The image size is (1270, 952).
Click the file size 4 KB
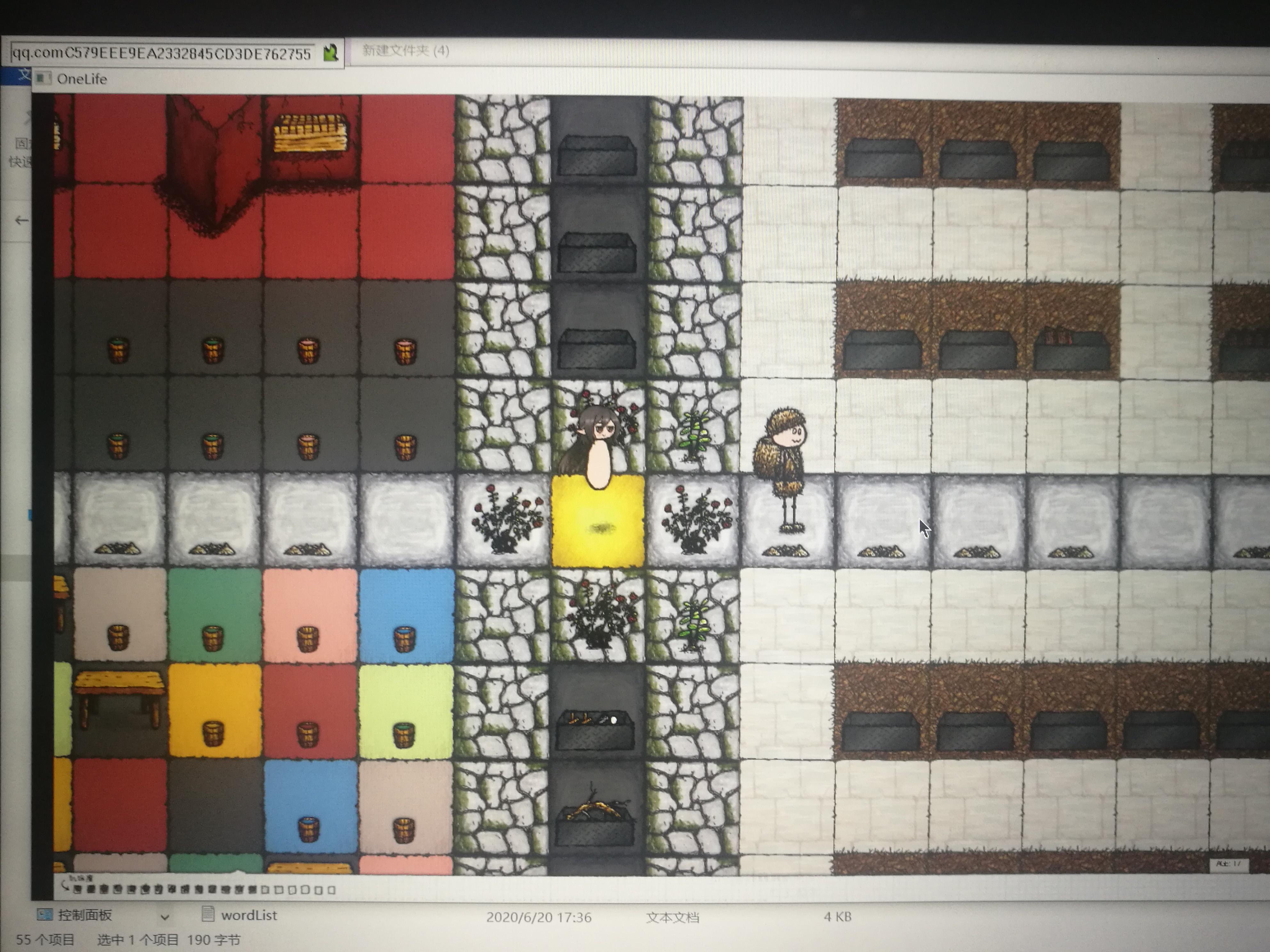(x=837, y=916)
